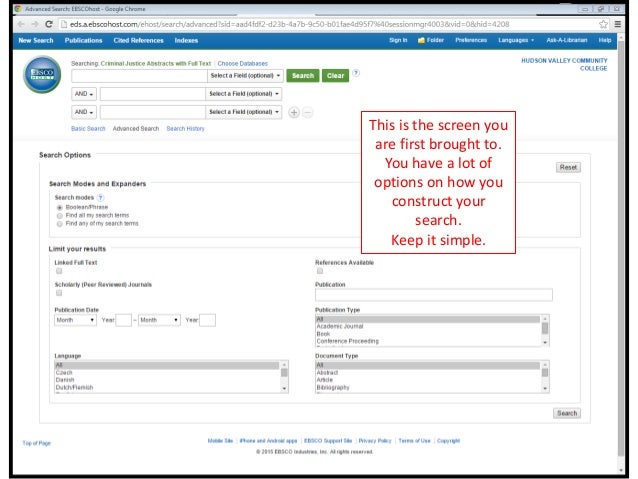Open the Folder icon link
Image resolution: width=638 pixels, height=479 pixels.
click(431, 40)
